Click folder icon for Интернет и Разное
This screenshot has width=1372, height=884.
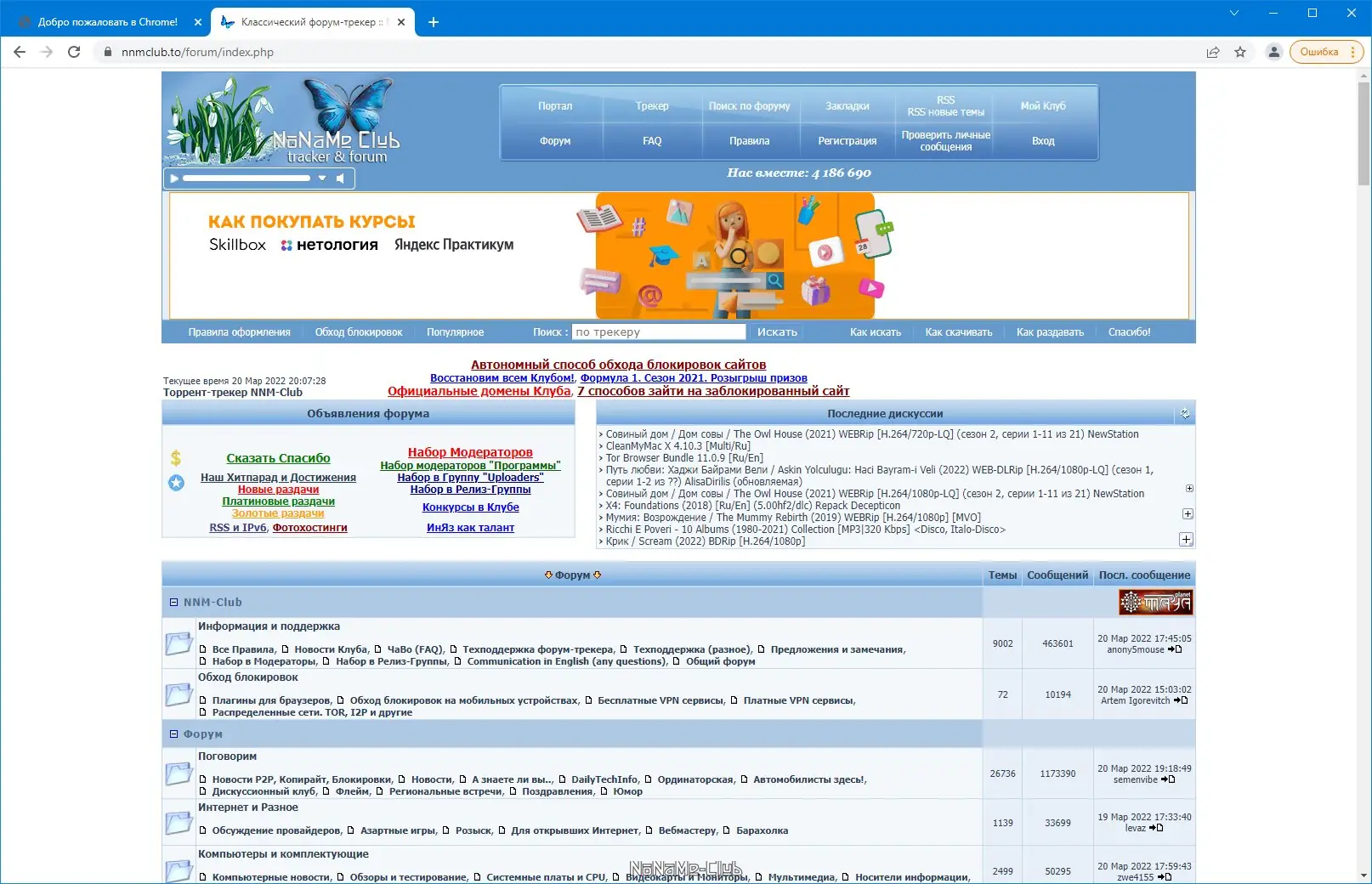coord(179,823)
